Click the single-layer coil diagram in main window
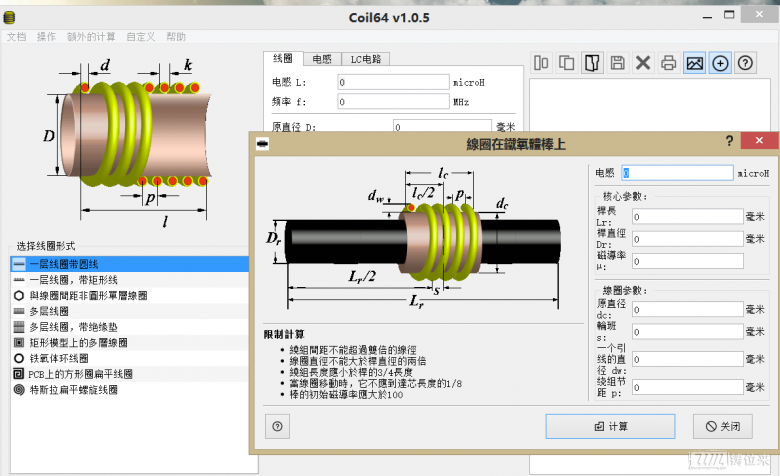 [x=128, y=142]
